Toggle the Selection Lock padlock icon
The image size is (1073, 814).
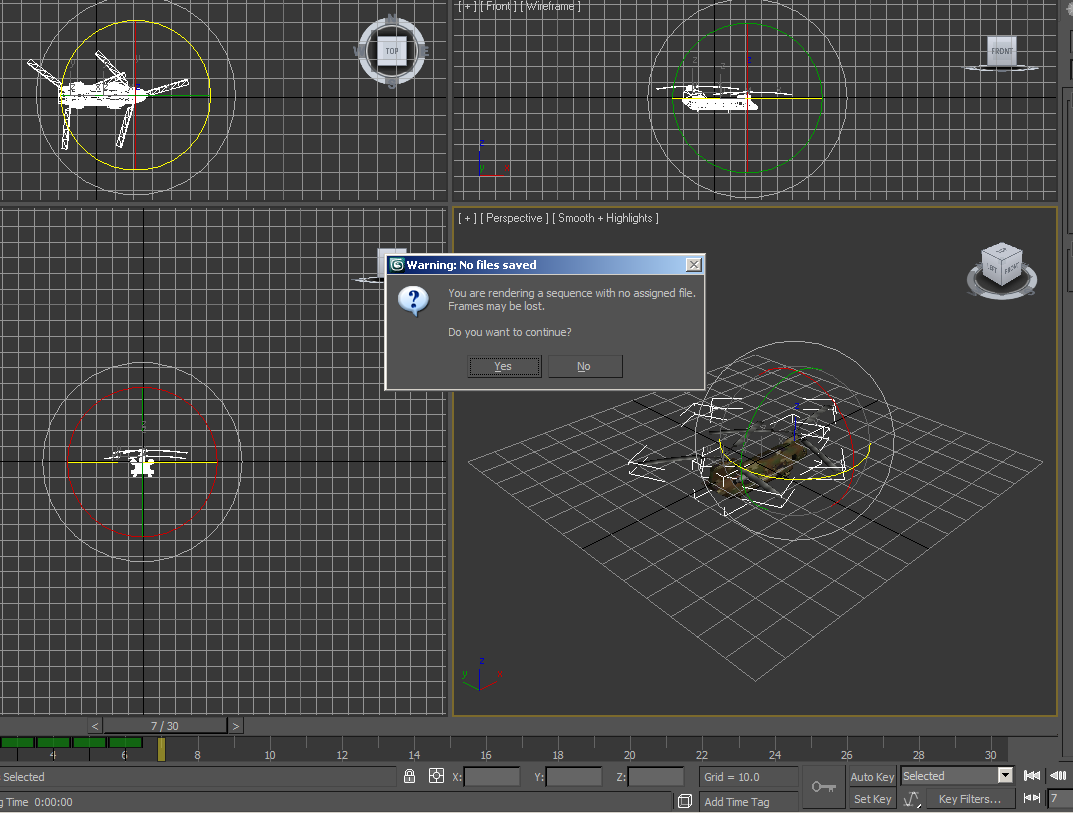point(409,776)
